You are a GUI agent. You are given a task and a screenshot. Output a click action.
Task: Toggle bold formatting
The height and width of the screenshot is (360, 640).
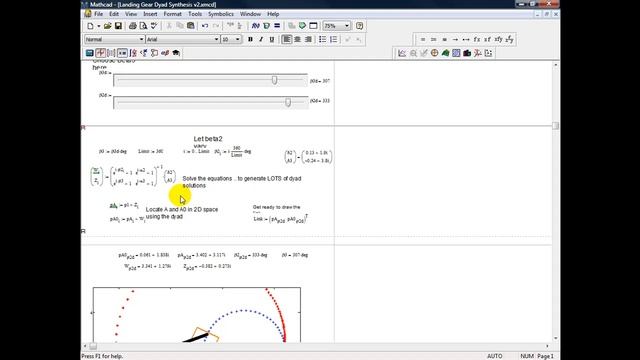(x=250, y=40)
